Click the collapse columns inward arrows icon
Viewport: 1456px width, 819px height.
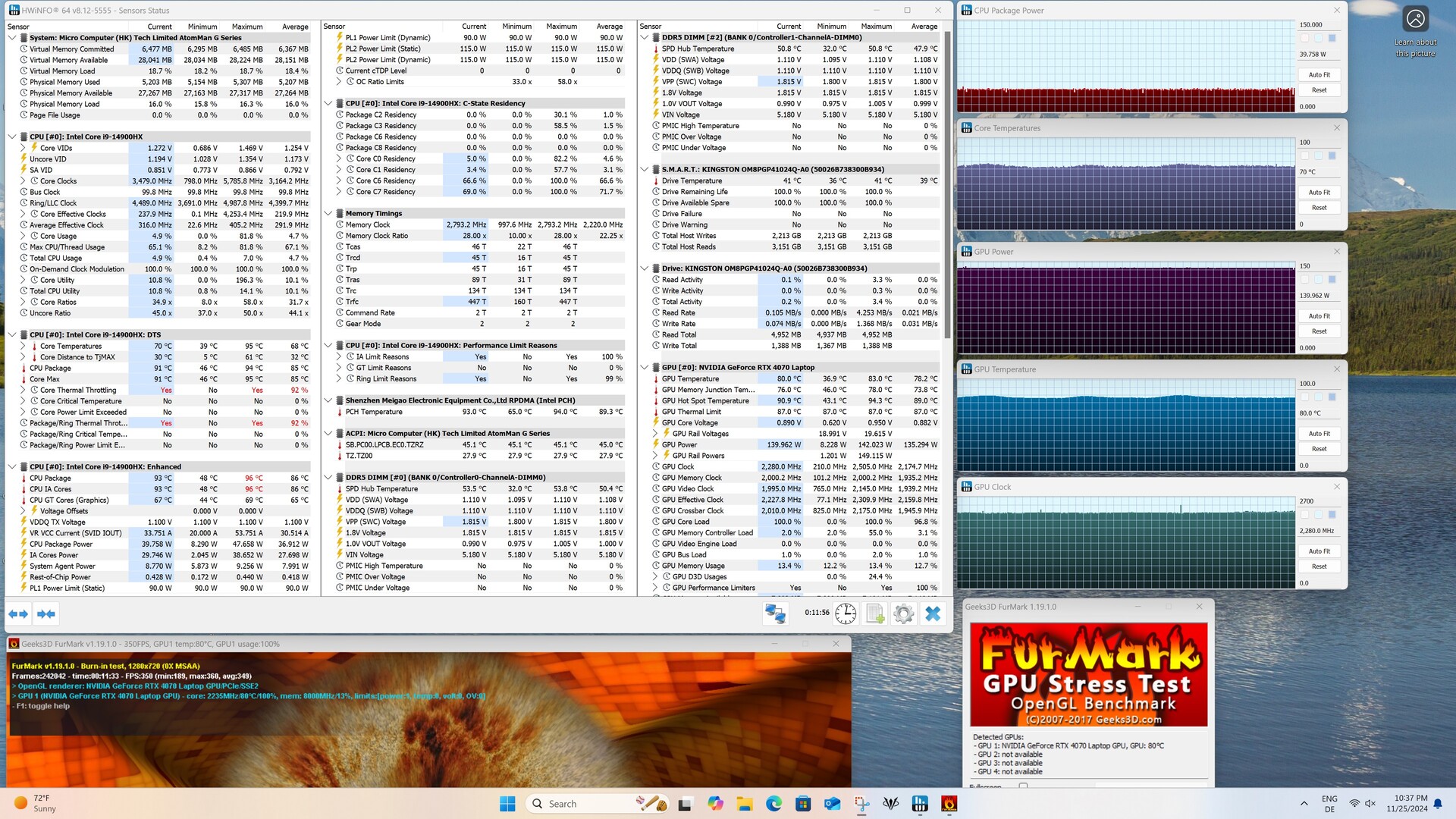[x=46, y=613]
